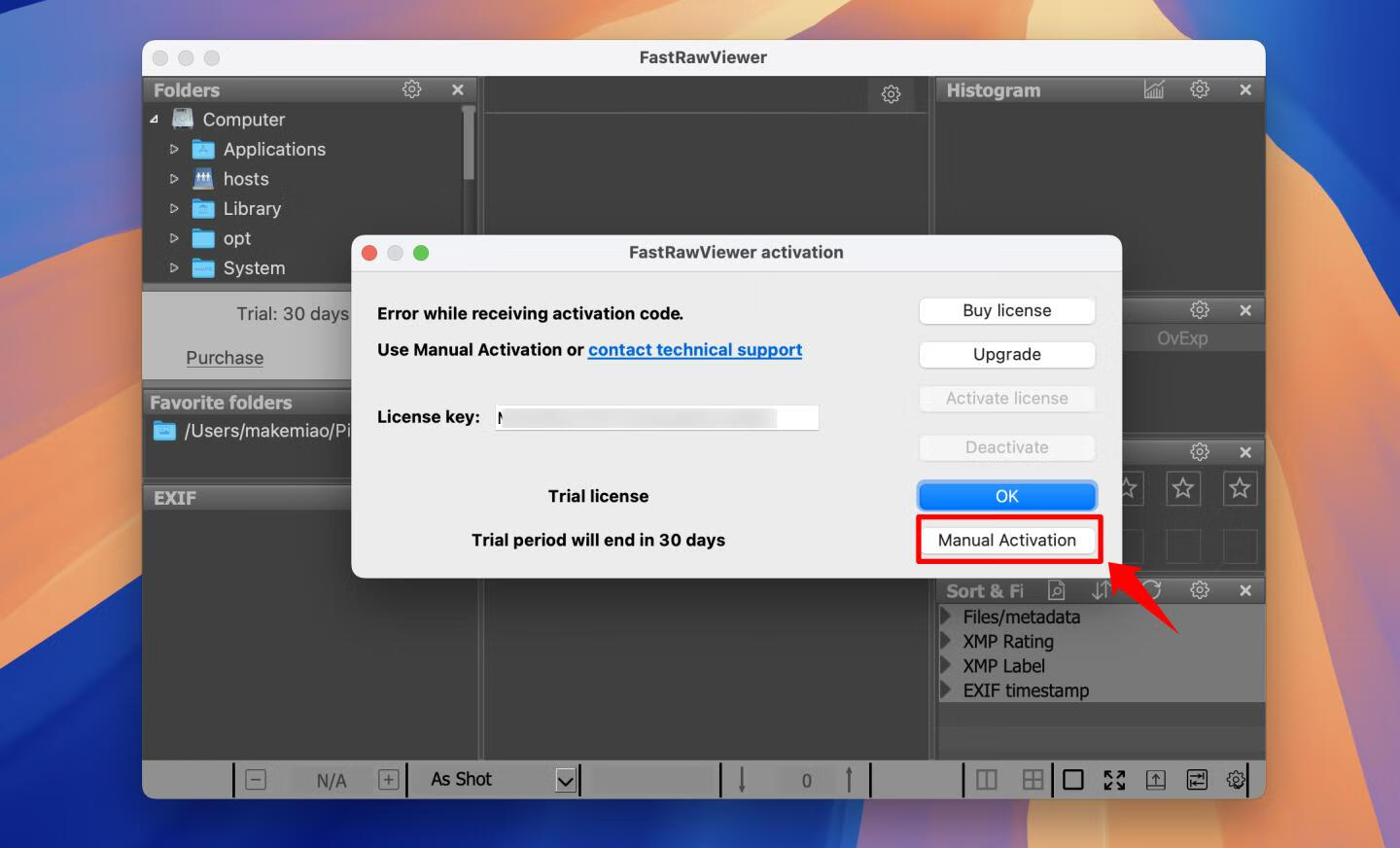Select the Applications folder in the tree
Screen dimensions: 1400x848
[x=274, y=150]
